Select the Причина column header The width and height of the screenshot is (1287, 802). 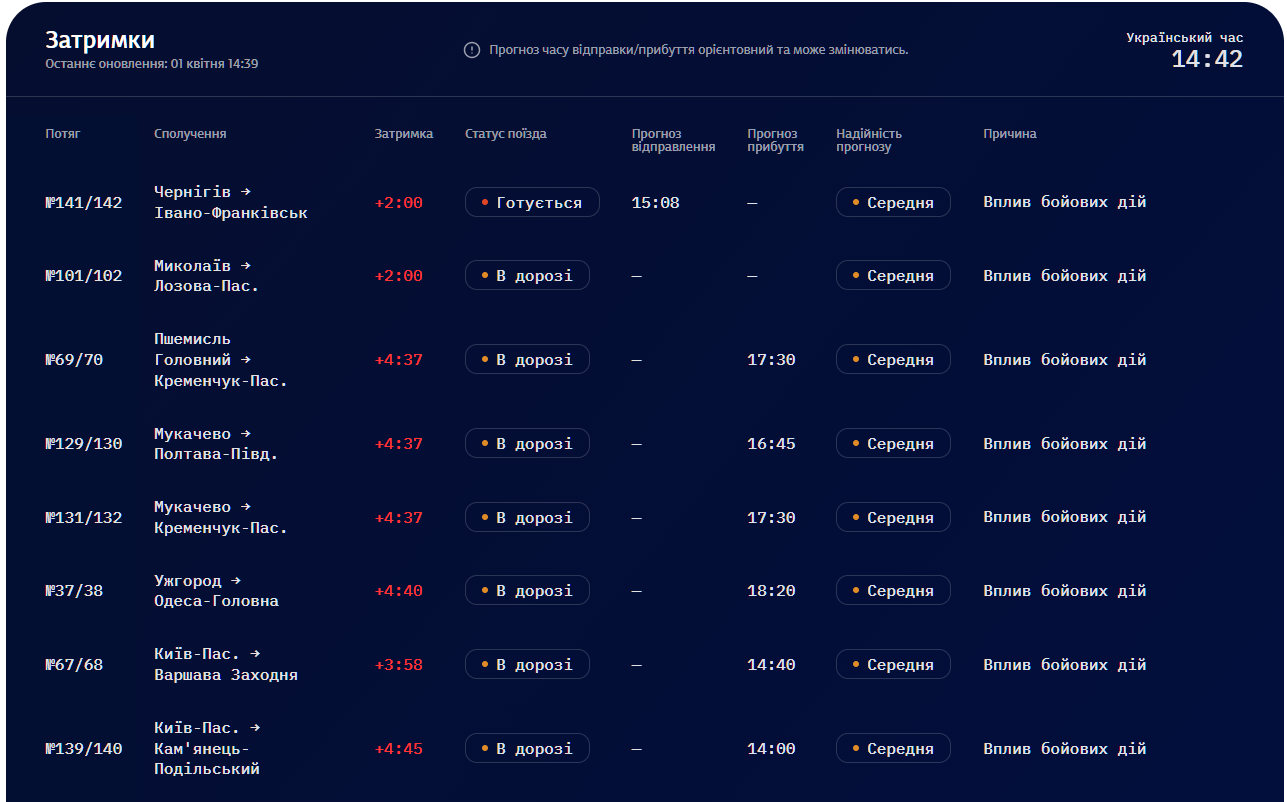(1010, 134)
